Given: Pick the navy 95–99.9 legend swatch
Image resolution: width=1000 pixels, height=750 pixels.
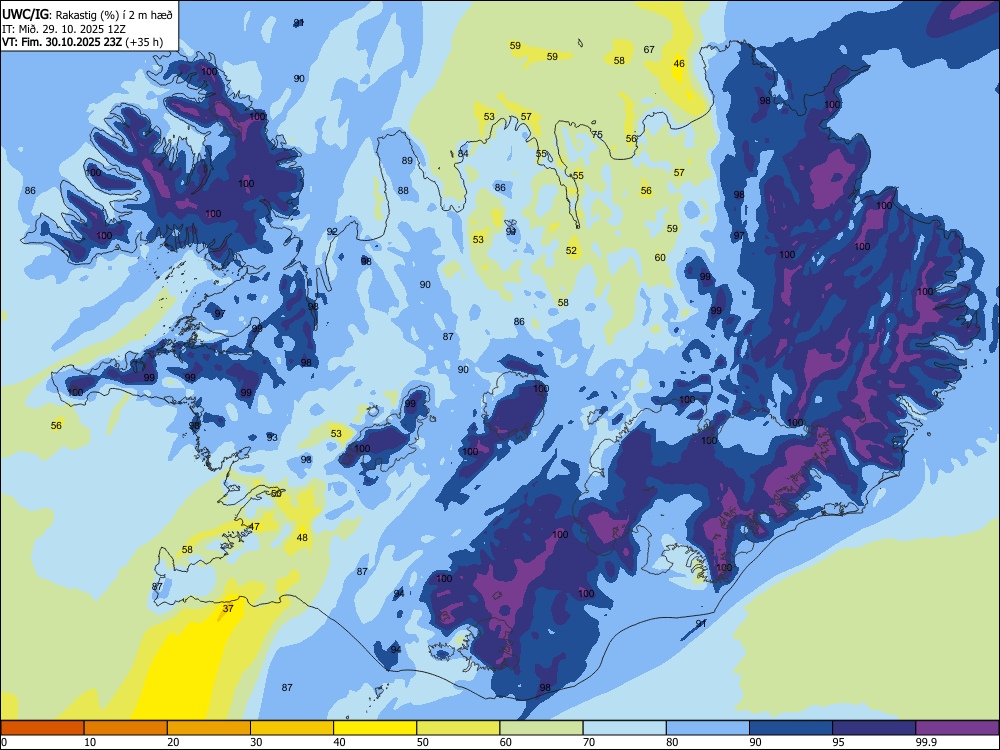Looking at the screenshot, I should 874,728.
